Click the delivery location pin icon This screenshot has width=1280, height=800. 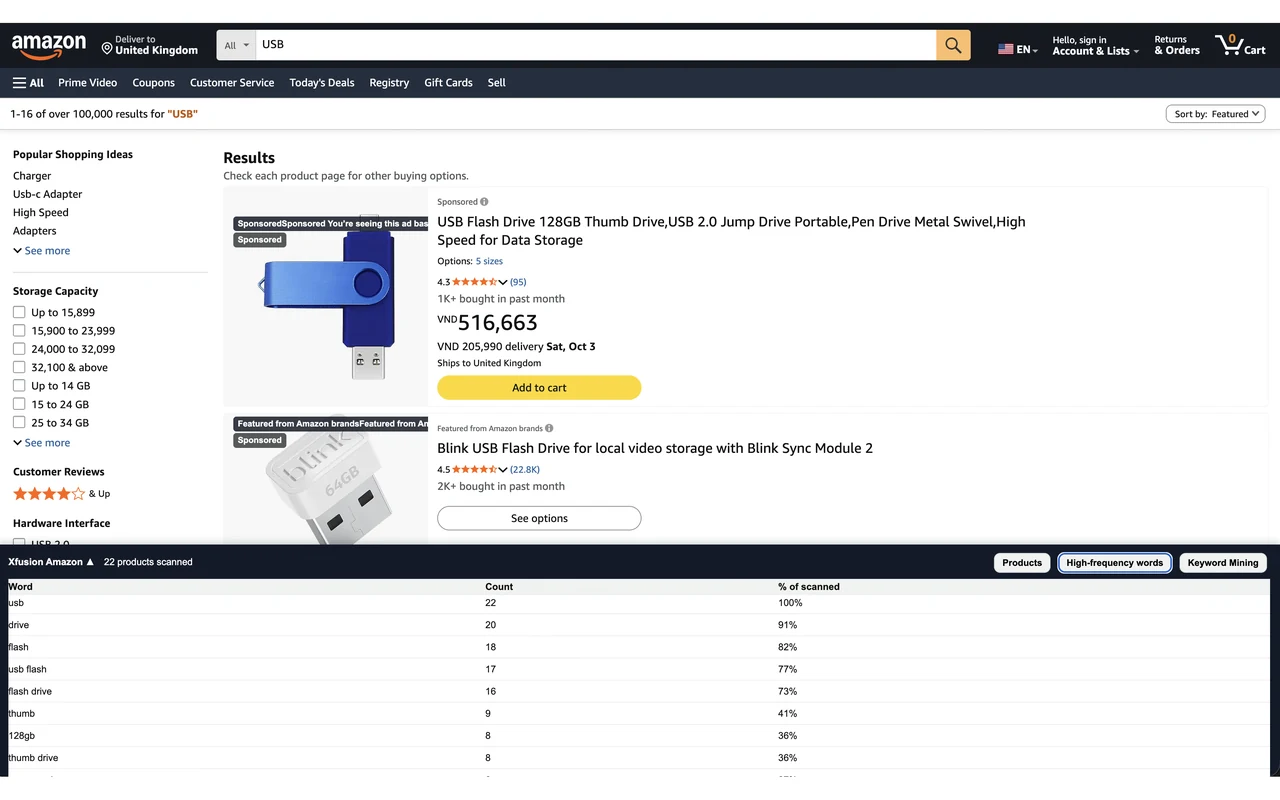click(107, 48)
